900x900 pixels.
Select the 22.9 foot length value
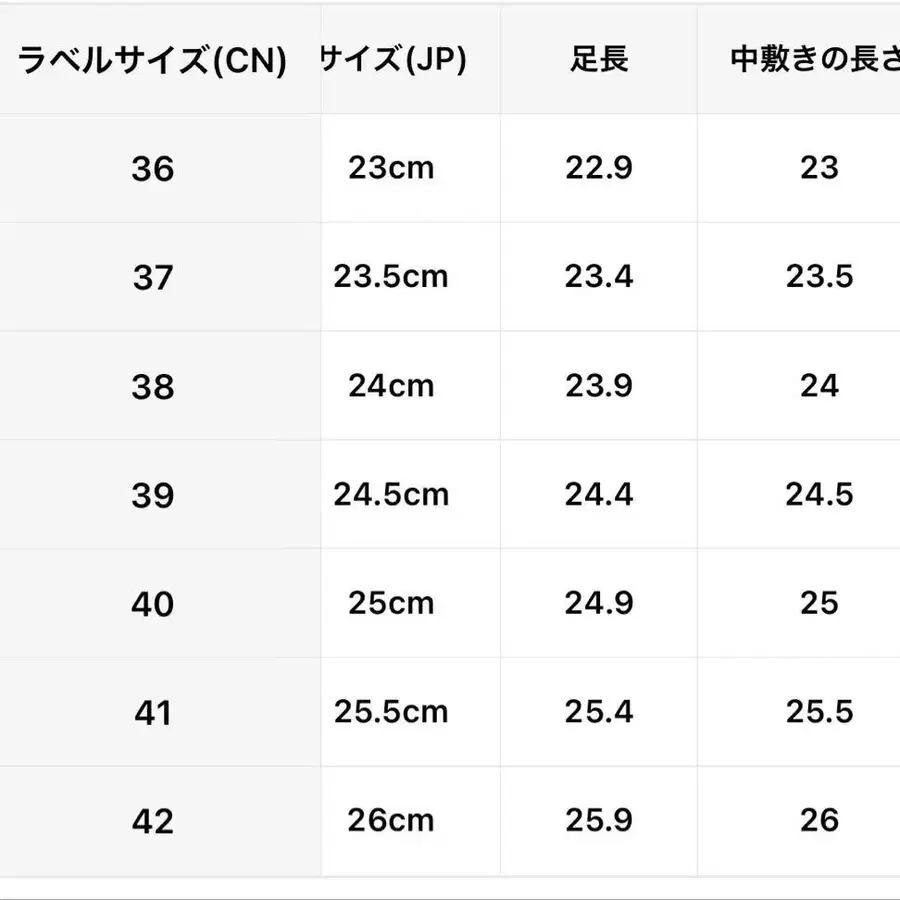[x=598, y=168]
